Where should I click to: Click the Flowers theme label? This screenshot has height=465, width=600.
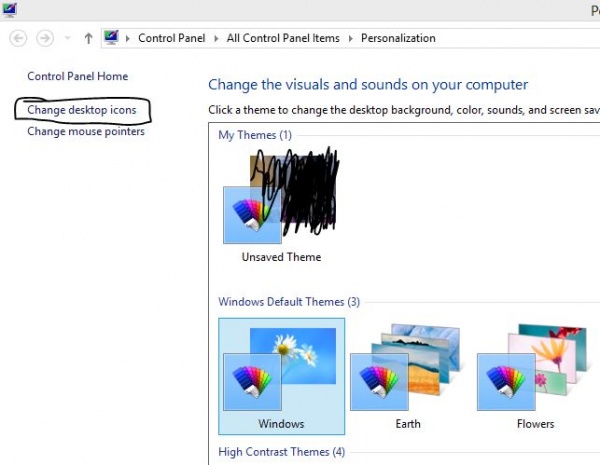[x=535, y=424]
